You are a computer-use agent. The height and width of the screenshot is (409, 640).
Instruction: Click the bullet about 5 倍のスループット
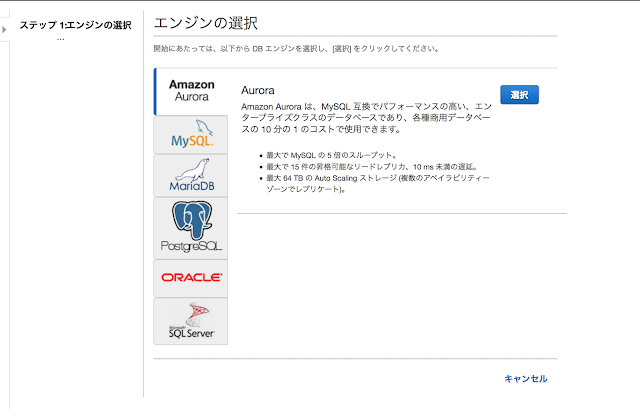click(x=331, y=156)
